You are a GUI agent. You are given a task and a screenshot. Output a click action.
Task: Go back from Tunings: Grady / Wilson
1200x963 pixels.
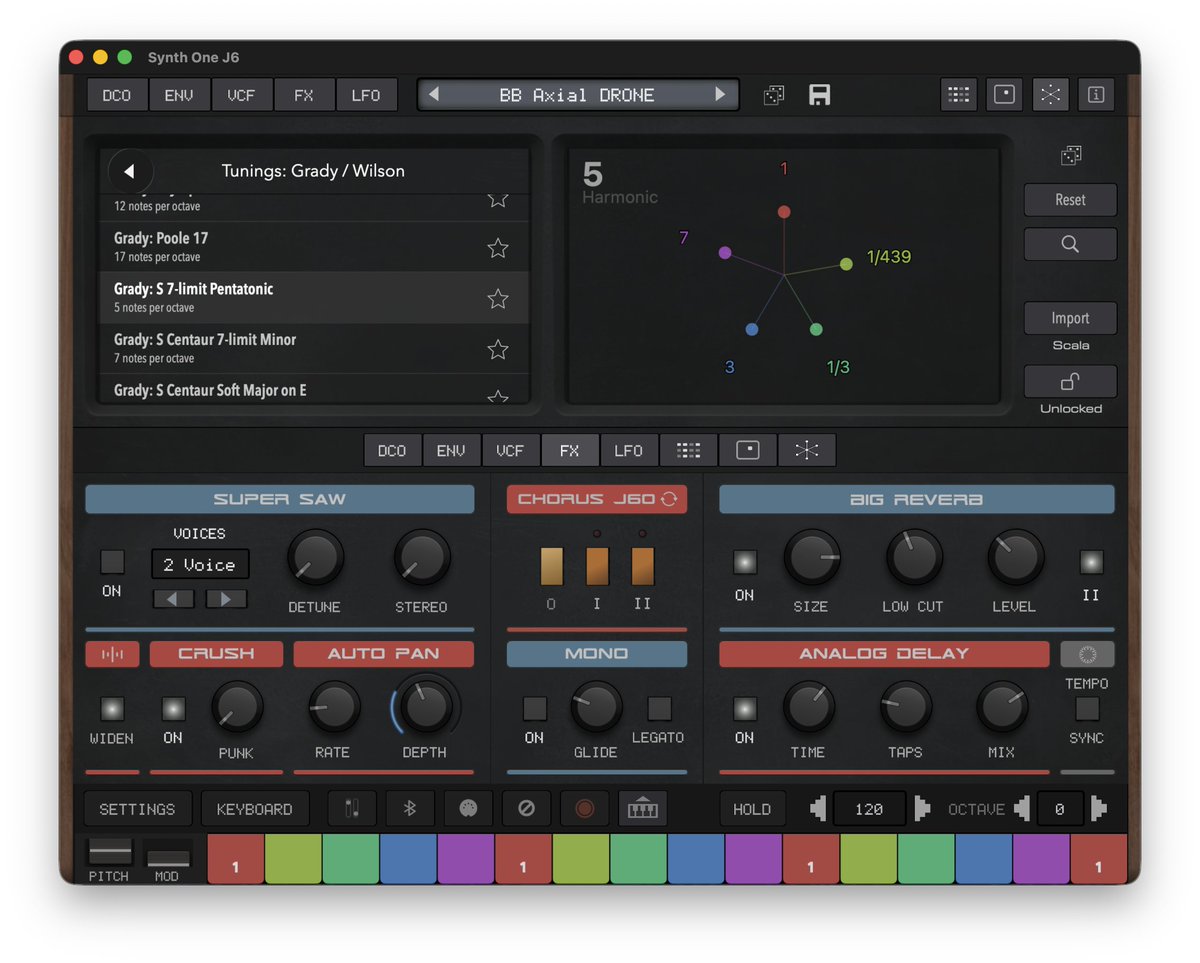pos(130,171)
